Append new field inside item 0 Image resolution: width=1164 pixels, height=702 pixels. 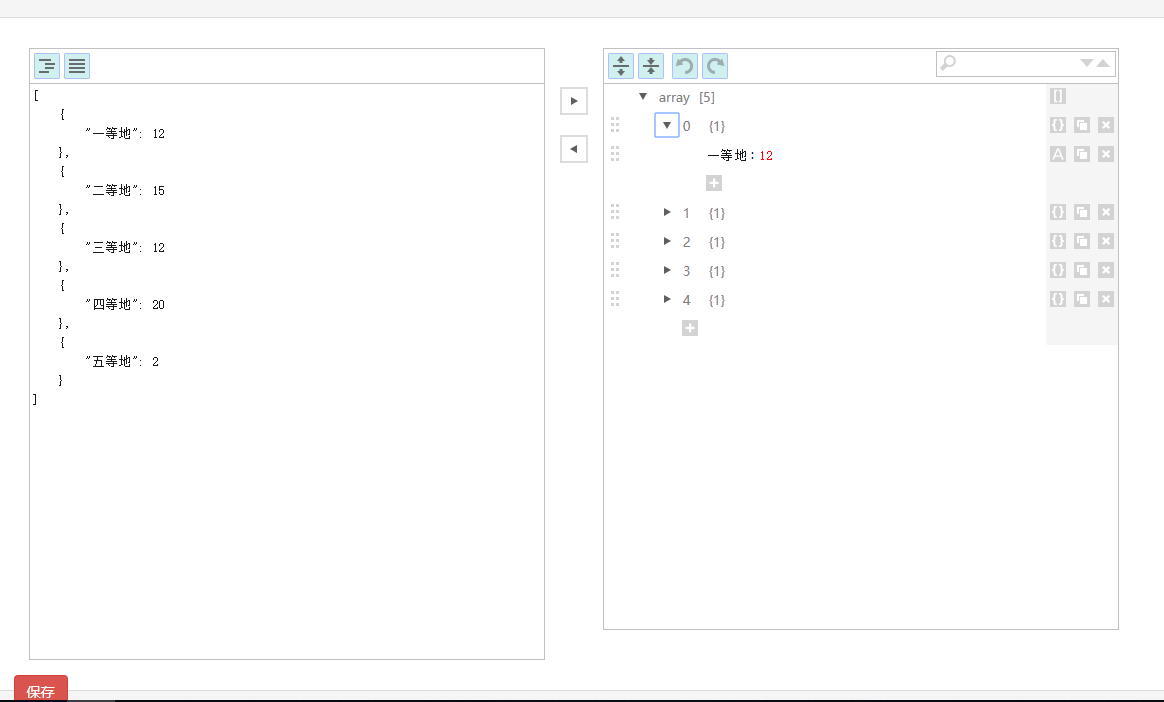[713, 183]
